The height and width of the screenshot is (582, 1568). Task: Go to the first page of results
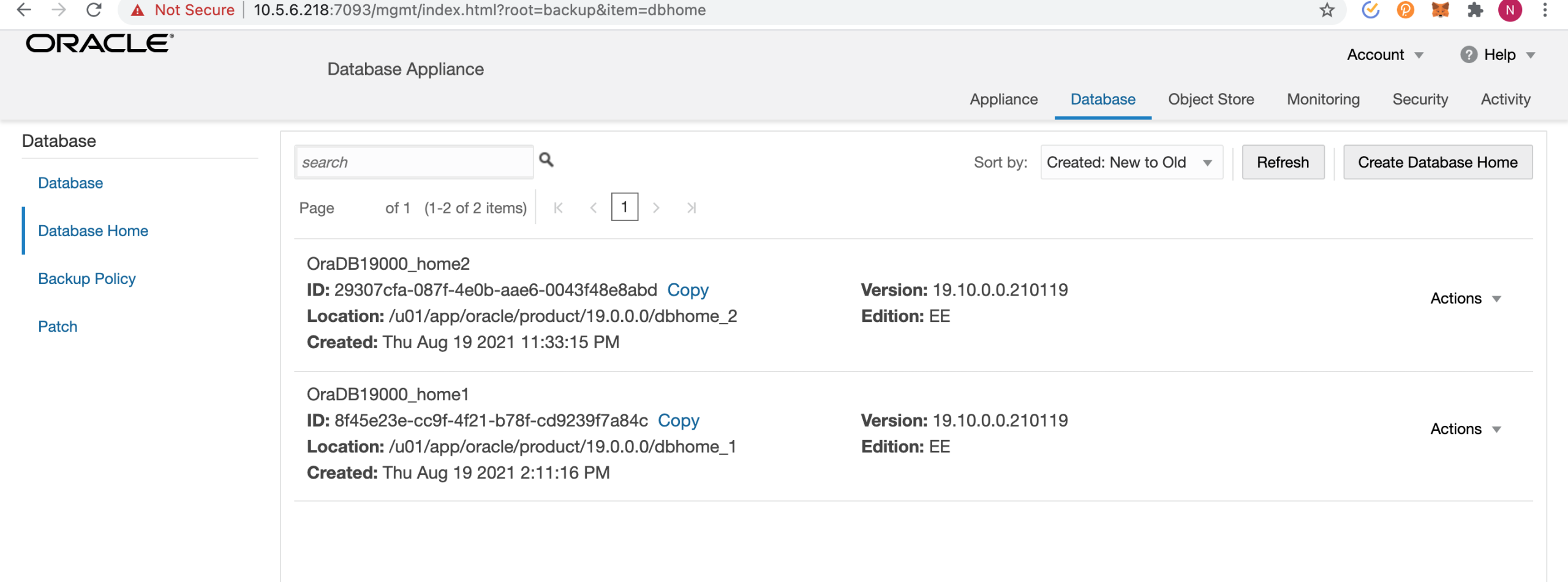pyautogui.click(x=558, y=208)
